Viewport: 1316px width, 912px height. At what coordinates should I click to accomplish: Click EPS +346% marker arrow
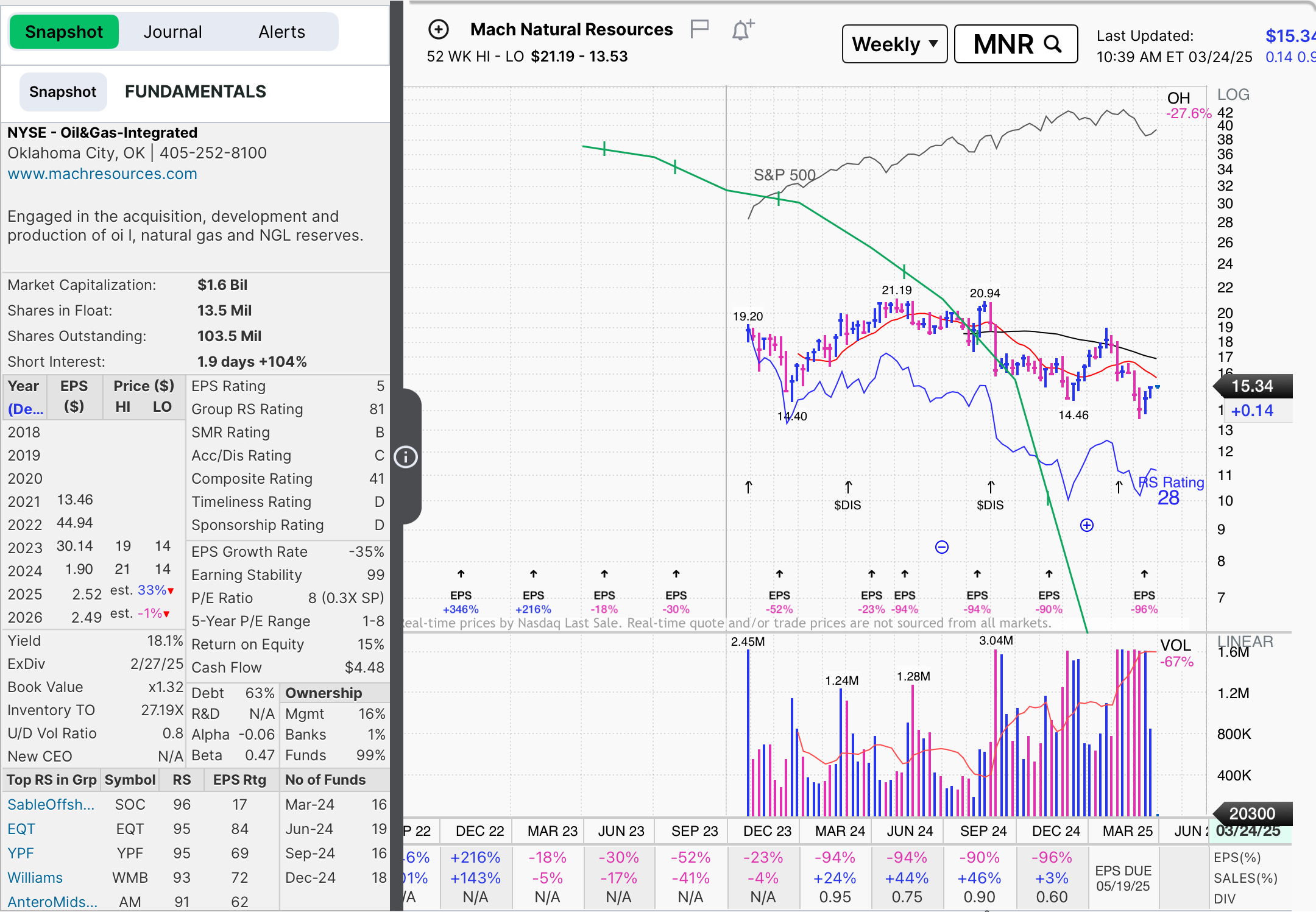(x=461, y=574)
